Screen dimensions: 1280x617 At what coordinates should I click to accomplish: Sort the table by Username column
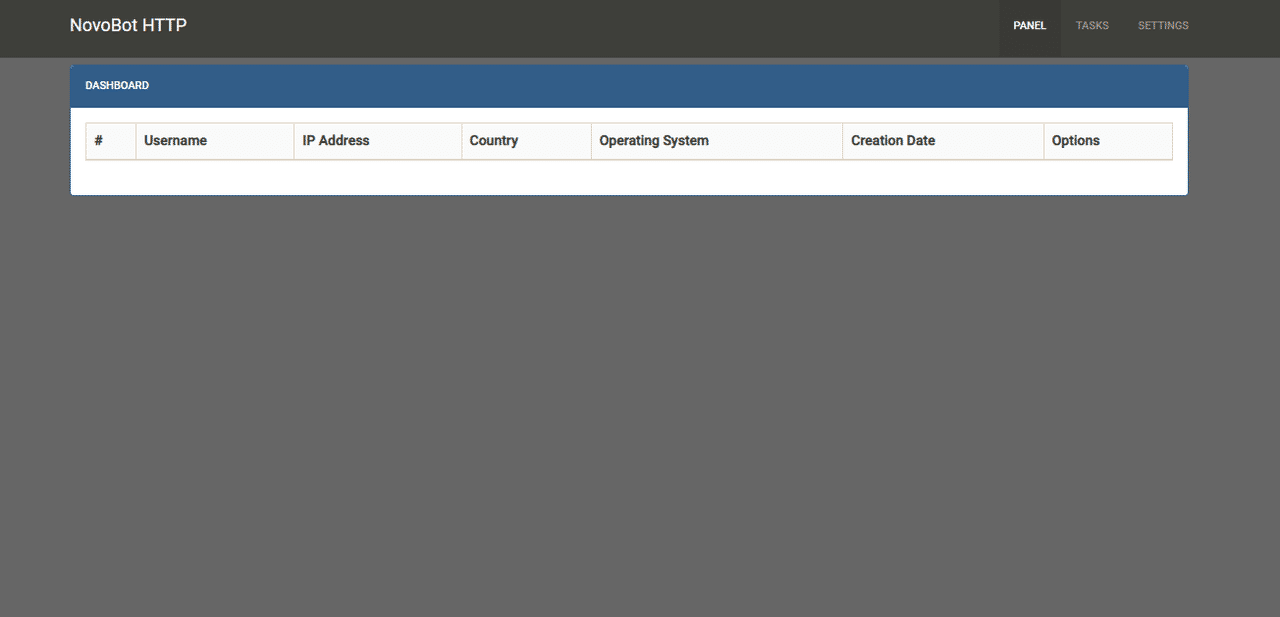click(175, 140)
